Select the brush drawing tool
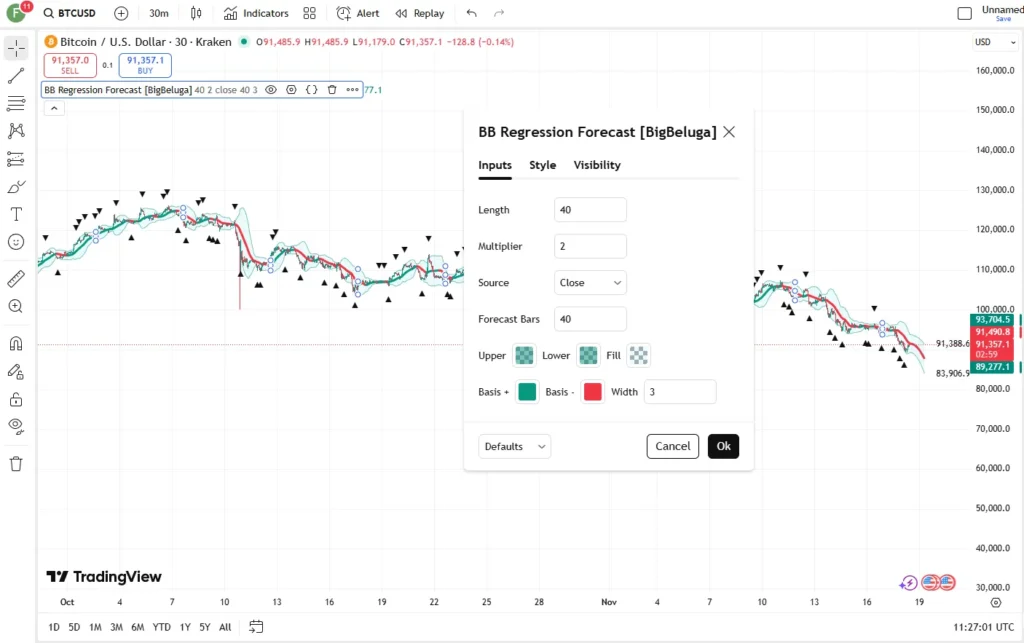Screen dimensions: 1024x643 (16, 187)
